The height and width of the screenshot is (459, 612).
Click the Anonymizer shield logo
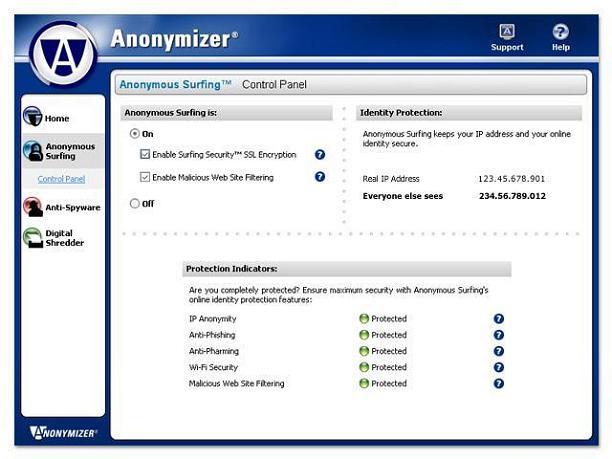[x=64, y=53]
